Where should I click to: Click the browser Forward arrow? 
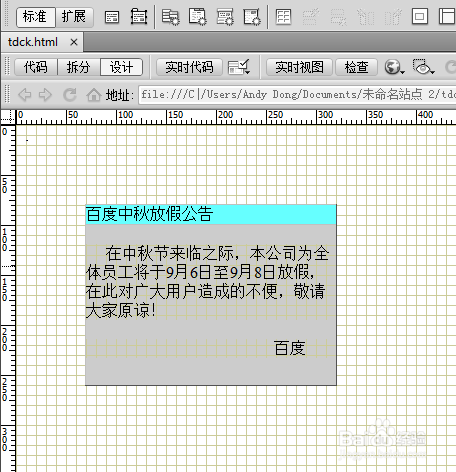45,95
